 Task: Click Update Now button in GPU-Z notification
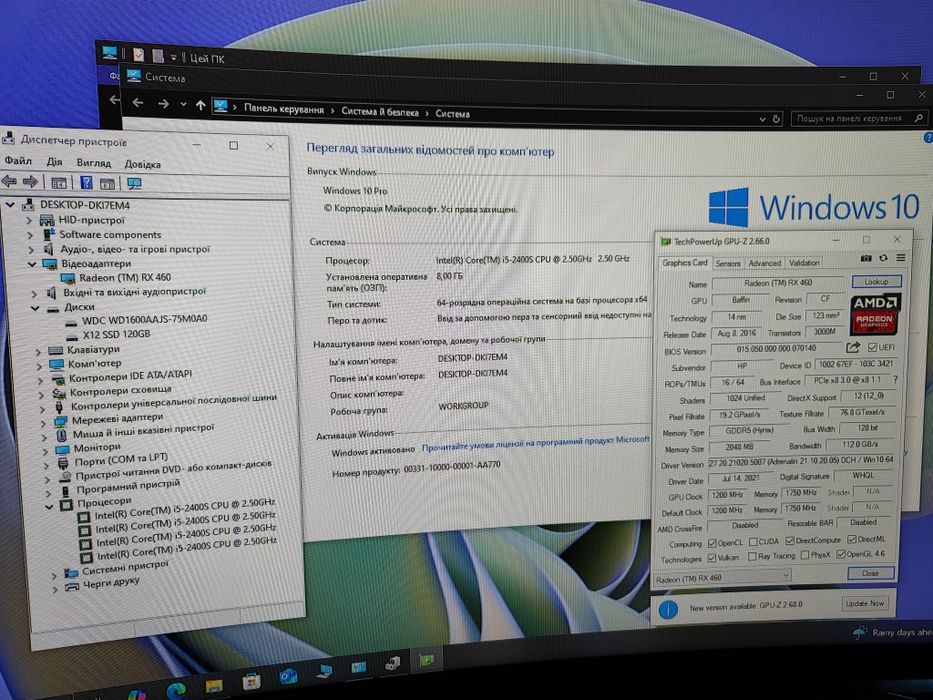tap(865, 603)
